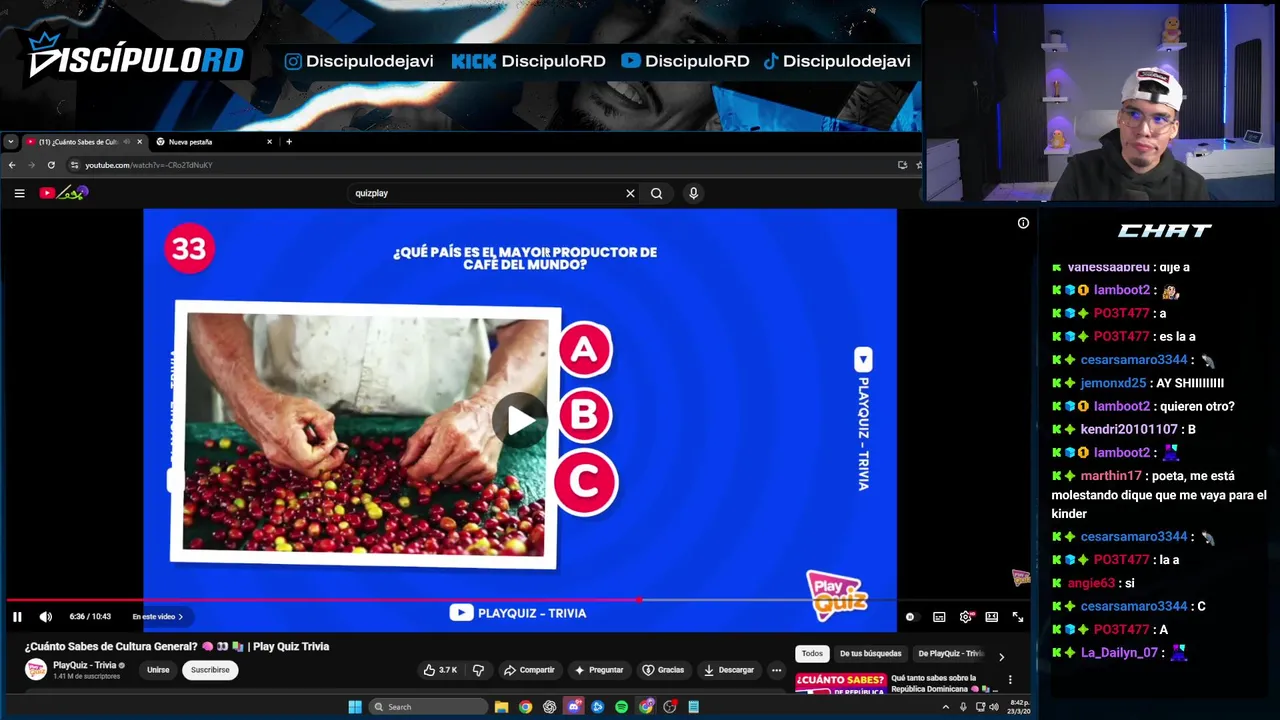The height and width of the screenshot is (720, 1280).
Task: Open ChatGPT app from taskbar
Action: (x=550, y=707)
